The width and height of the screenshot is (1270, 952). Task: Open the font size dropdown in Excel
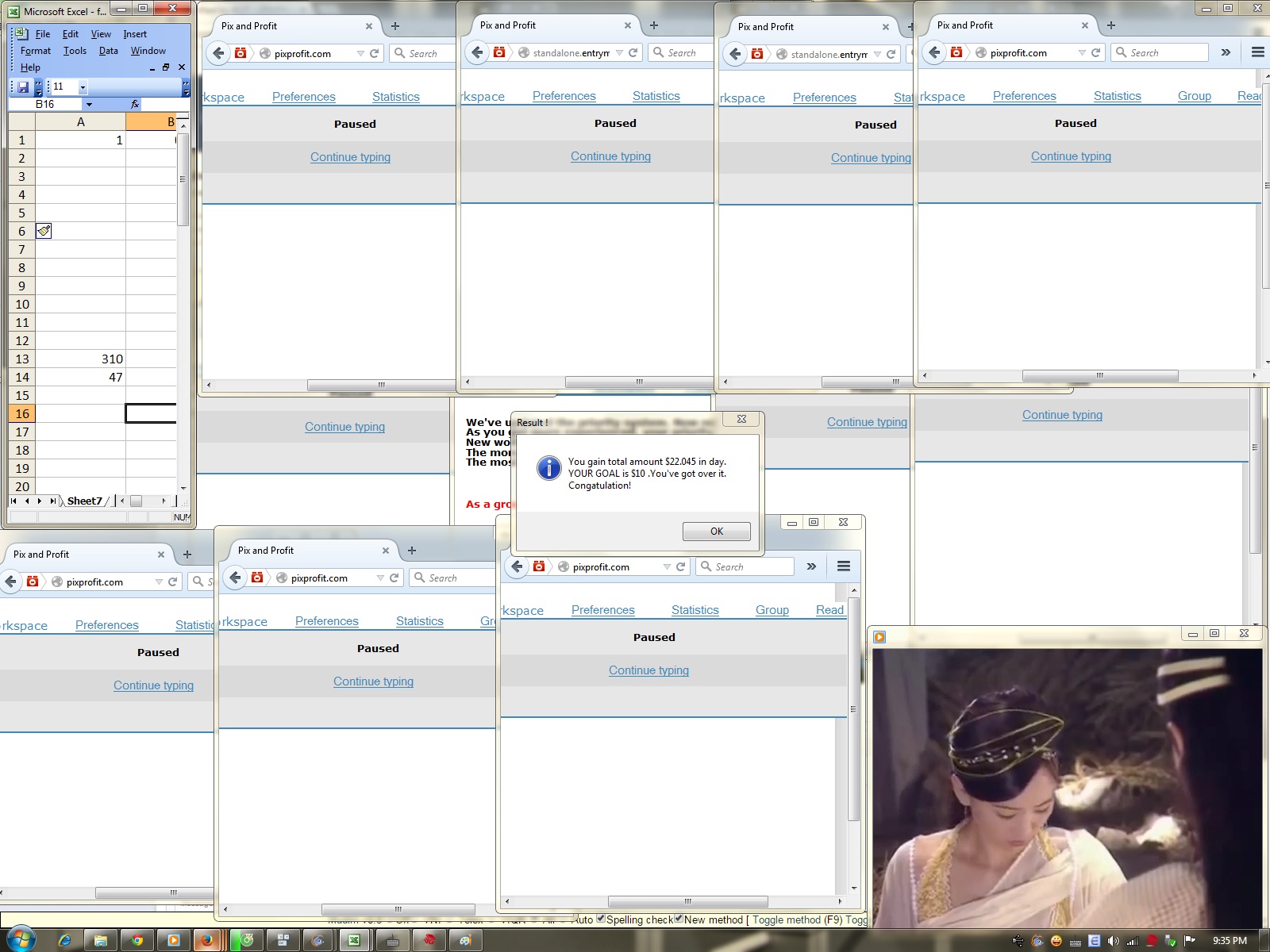pos(83,87)
